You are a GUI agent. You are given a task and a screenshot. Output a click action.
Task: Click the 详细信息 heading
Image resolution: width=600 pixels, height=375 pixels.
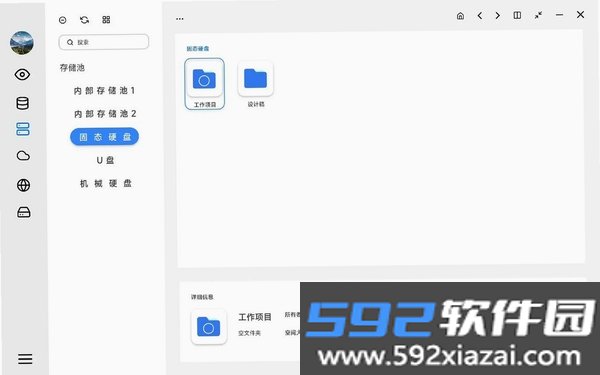point(202,297)
